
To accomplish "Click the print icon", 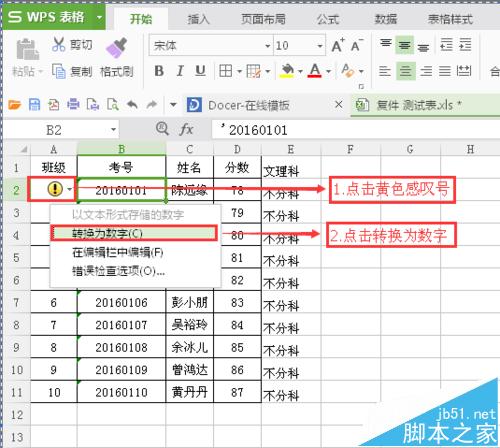I will 73,105.
